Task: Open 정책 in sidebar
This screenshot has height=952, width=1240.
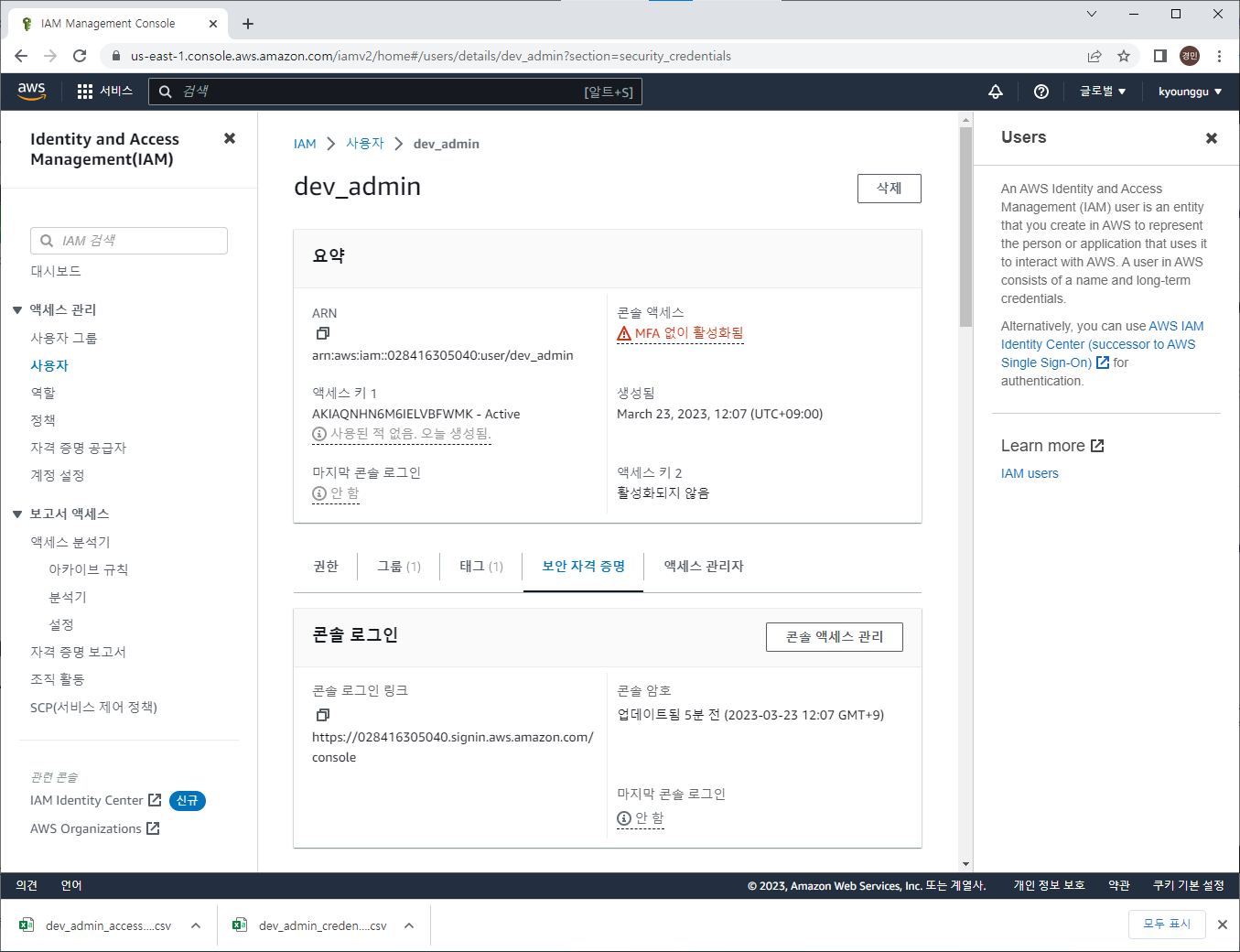Action: pos(43,420)
